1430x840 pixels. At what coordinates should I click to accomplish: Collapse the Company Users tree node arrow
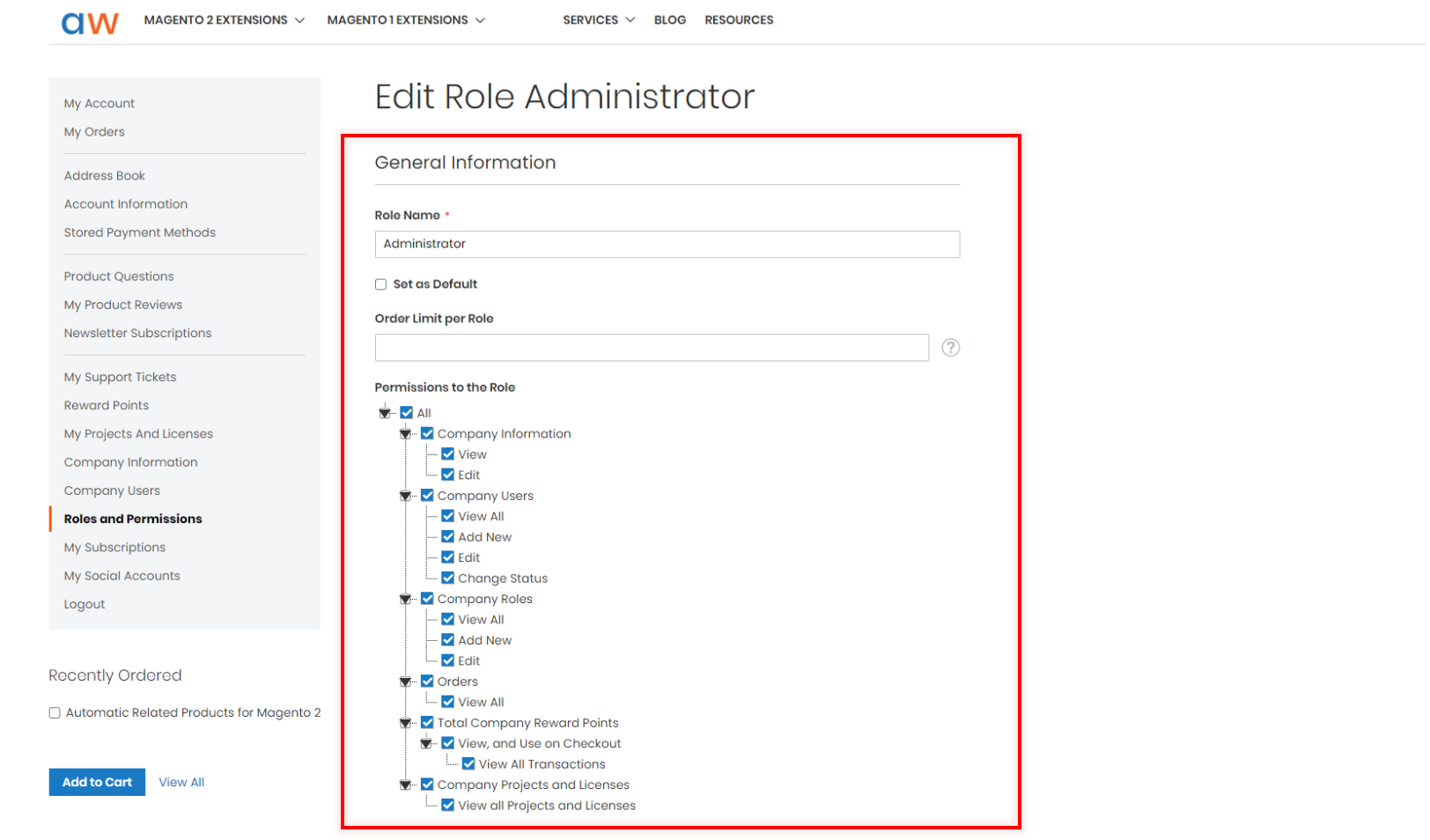point(405,496)
